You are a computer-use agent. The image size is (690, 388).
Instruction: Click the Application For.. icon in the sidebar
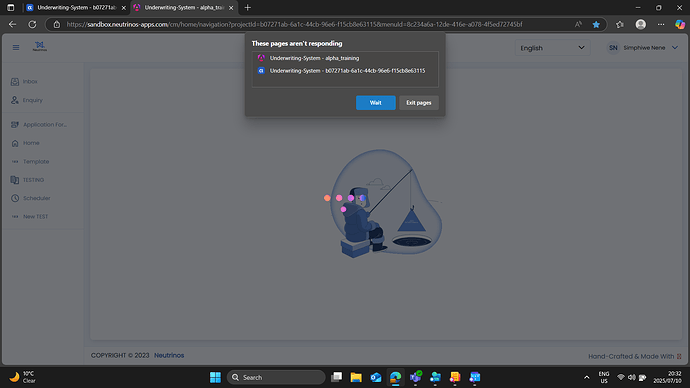pyautogui.click(x=15, y=124)
